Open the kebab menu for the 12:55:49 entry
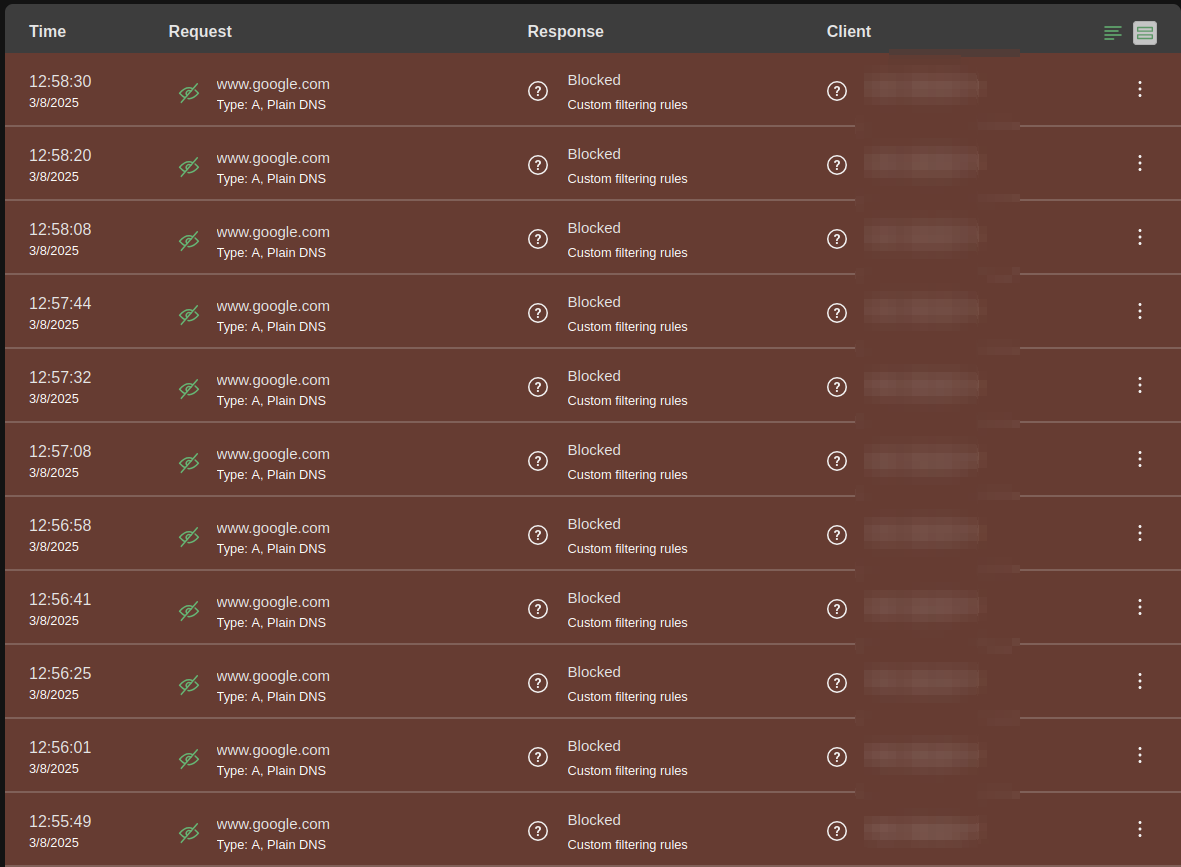 pyautogui.click(x=1139, y=829)
